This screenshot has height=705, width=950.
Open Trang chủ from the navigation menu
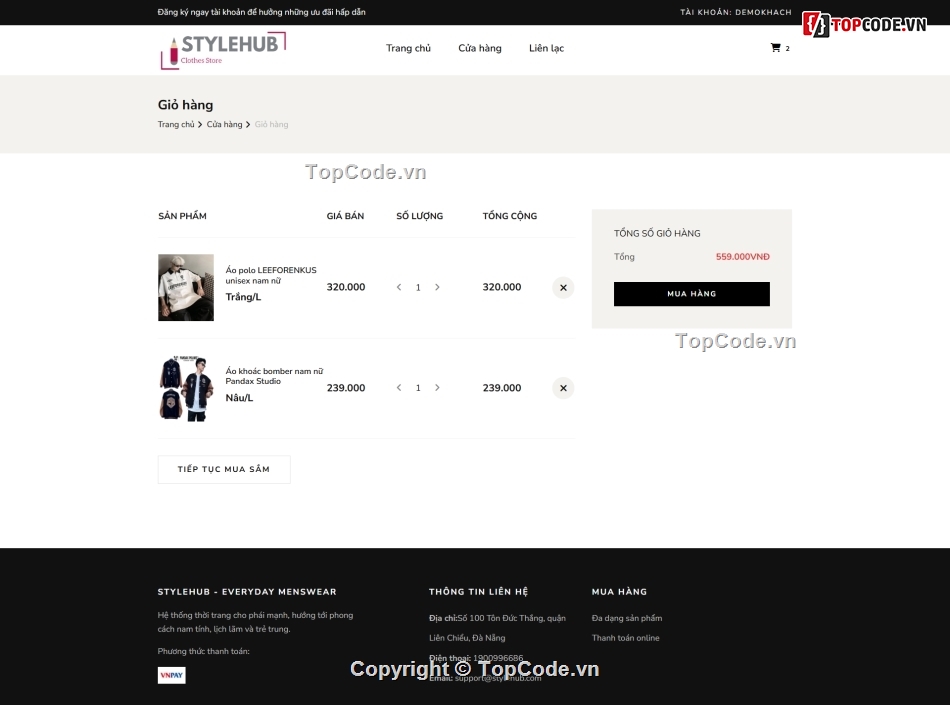[408, 47]
